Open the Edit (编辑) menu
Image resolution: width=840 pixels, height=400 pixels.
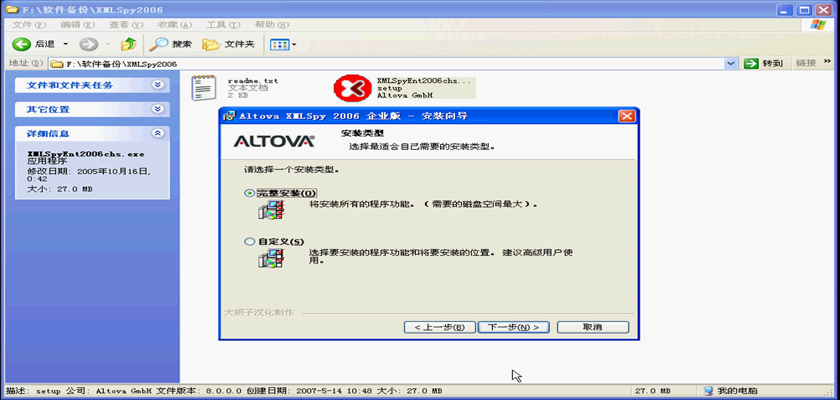coord(78,25)
